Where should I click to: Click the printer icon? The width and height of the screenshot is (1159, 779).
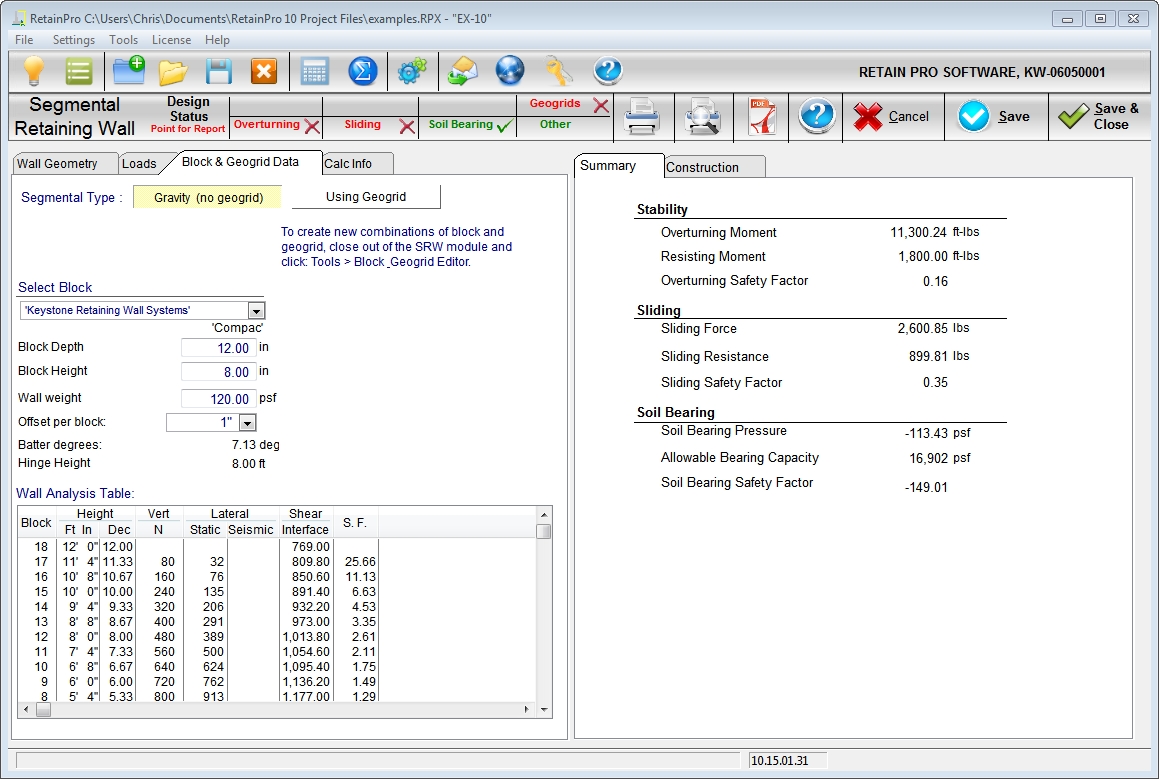point(641,117)
